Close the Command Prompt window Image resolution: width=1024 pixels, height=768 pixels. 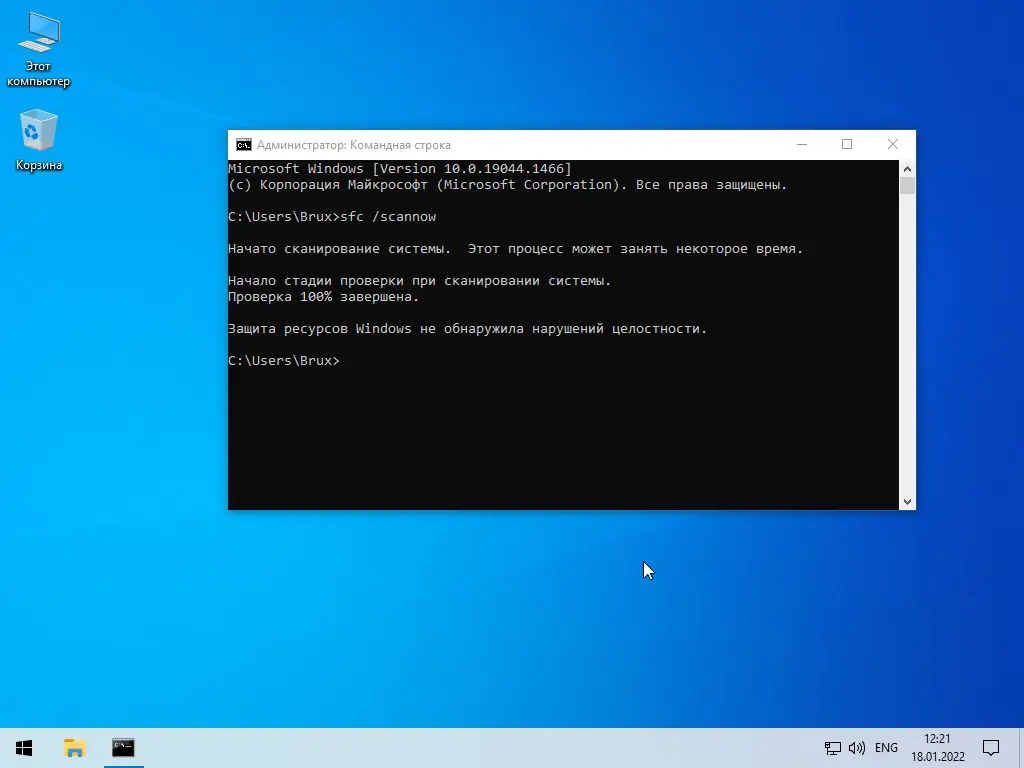[x=893, y=144]
